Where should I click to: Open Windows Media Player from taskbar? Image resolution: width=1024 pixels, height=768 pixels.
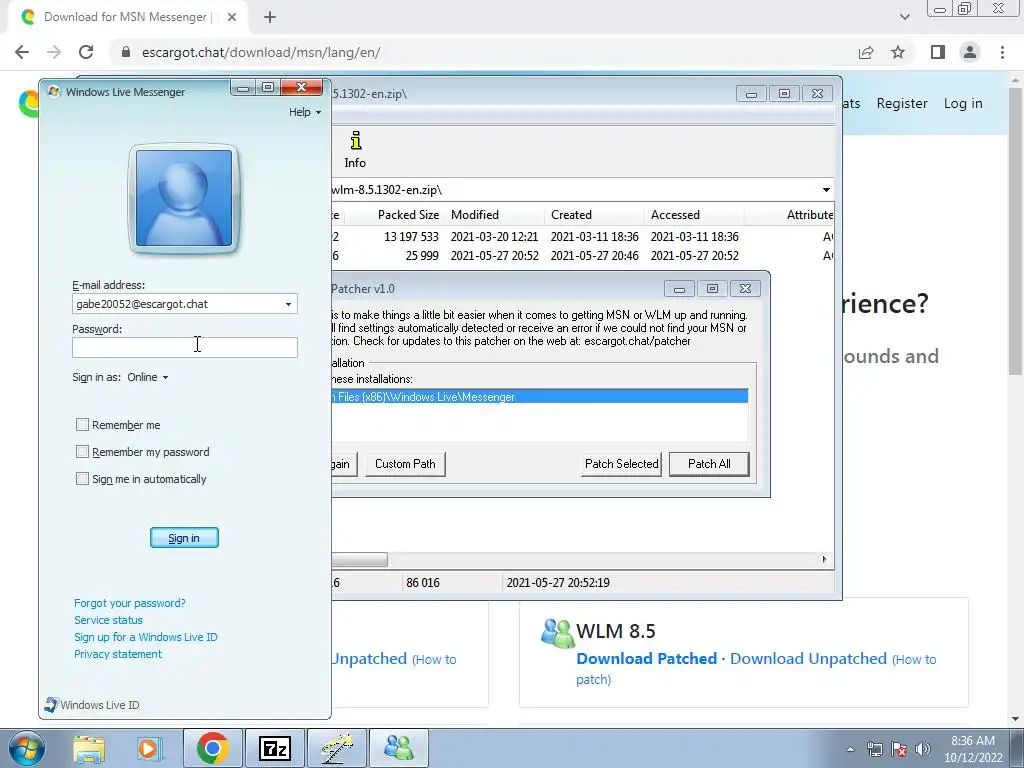click(x=150, y=748)
